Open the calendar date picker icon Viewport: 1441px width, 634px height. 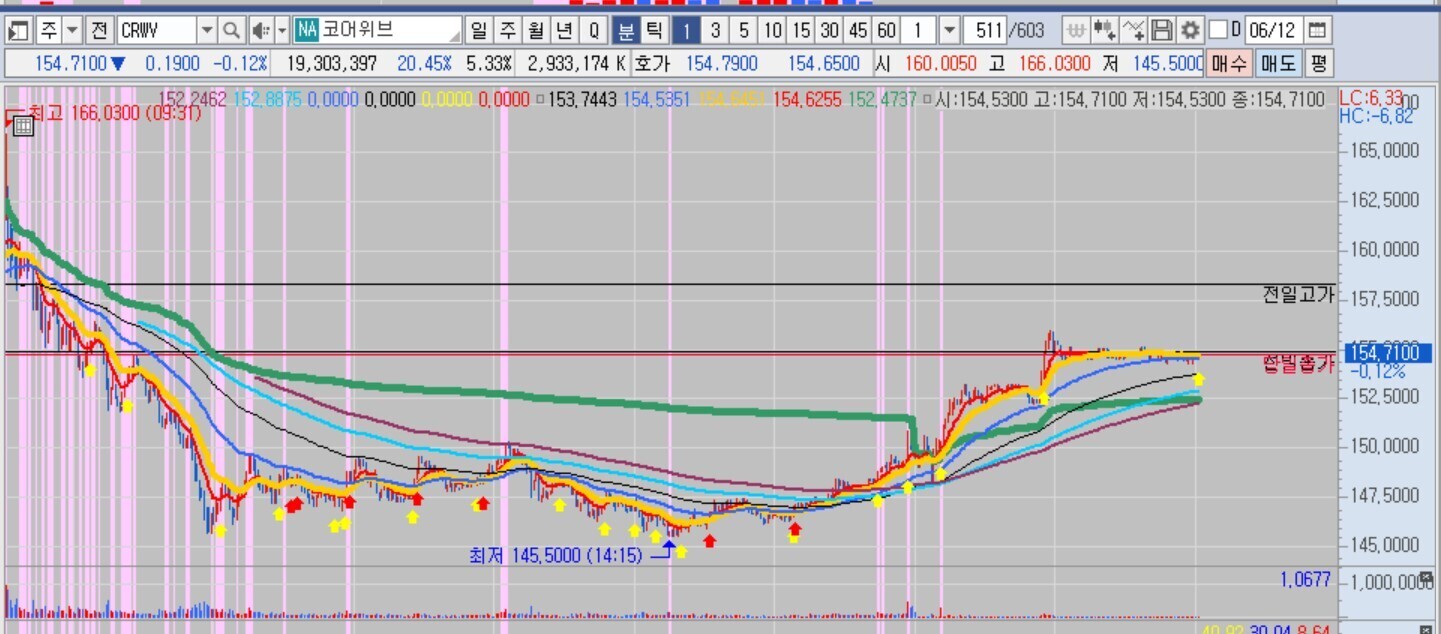1318,30
